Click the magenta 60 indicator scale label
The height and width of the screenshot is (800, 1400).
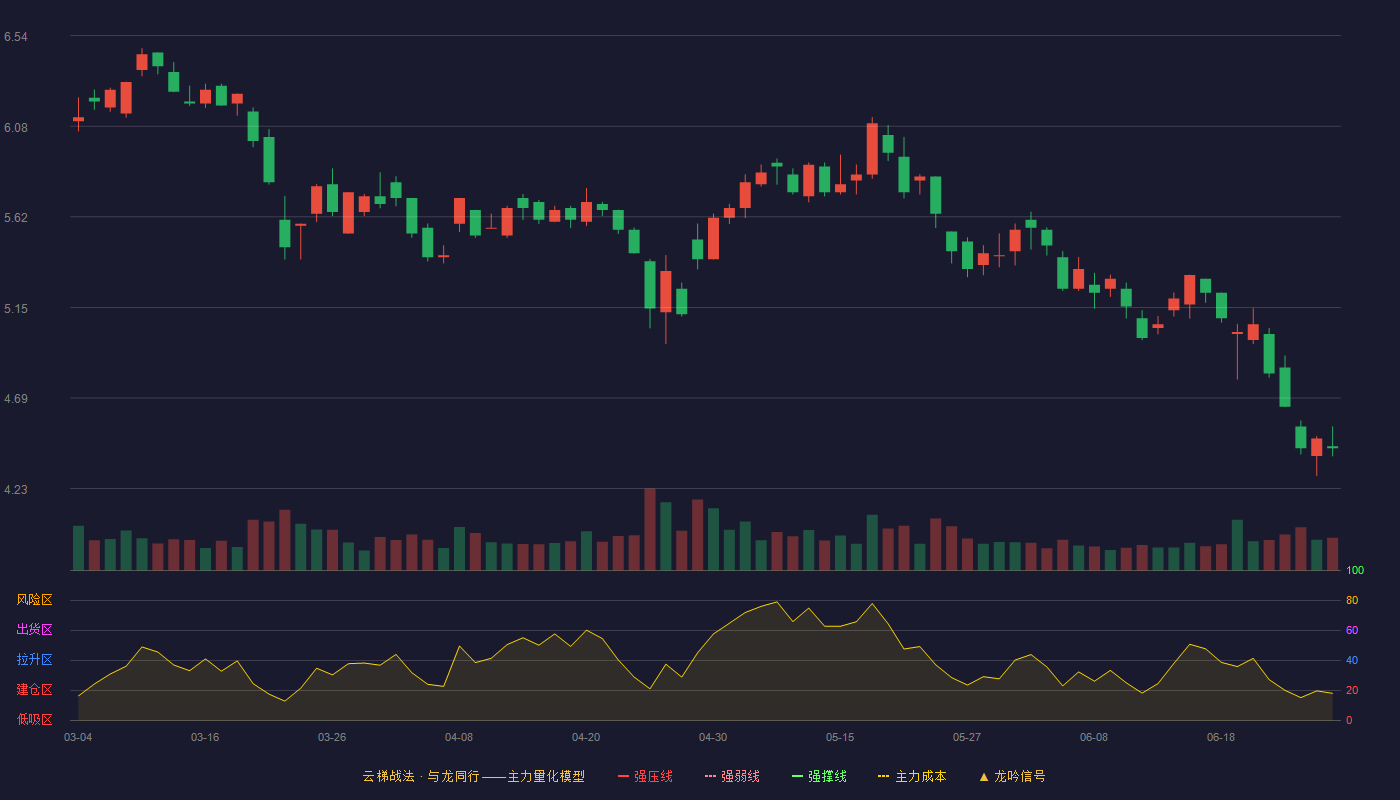(x=1352, y=631)
